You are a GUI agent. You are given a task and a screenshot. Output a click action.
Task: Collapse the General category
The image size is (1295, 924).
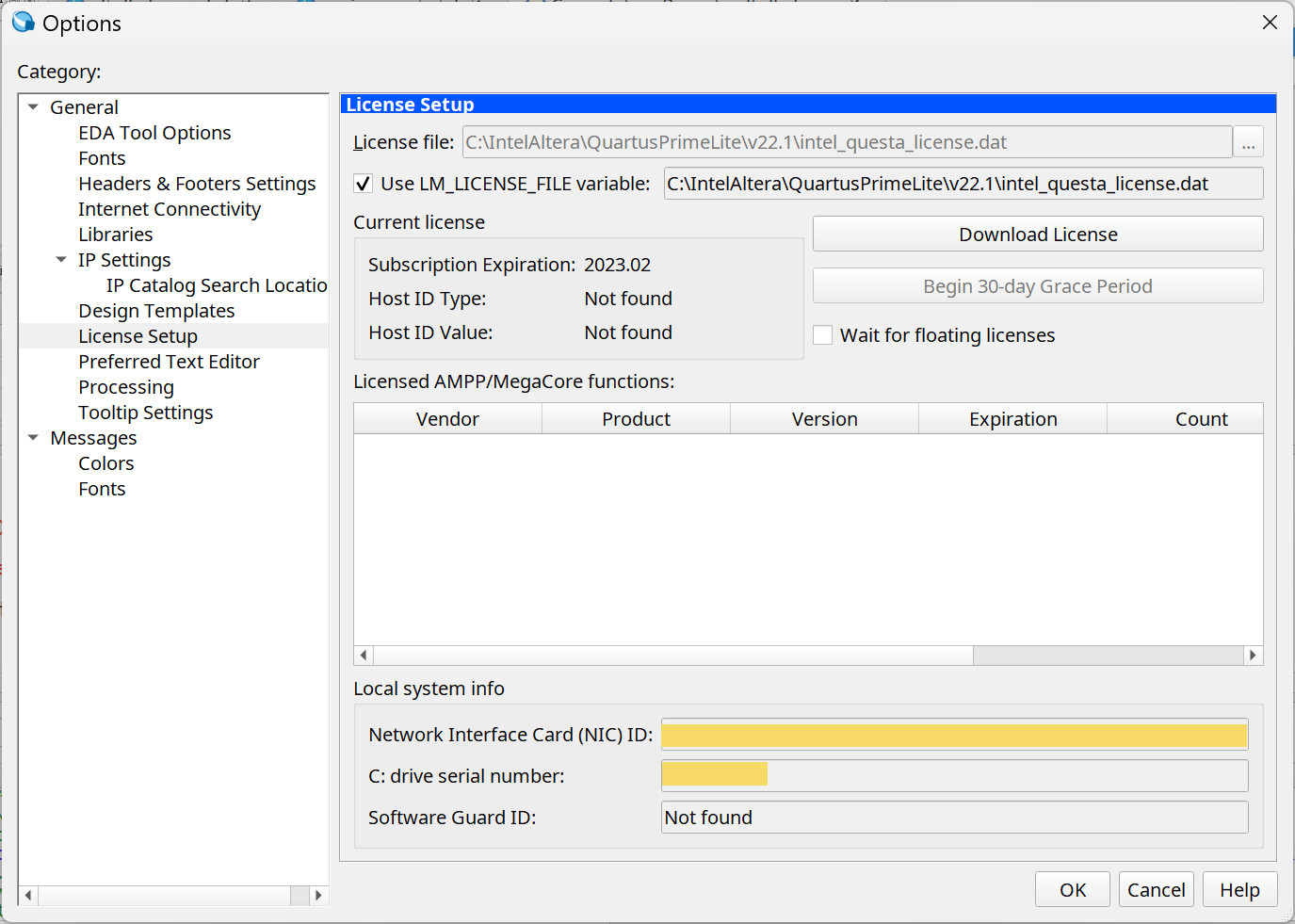[x=34, y=107]
